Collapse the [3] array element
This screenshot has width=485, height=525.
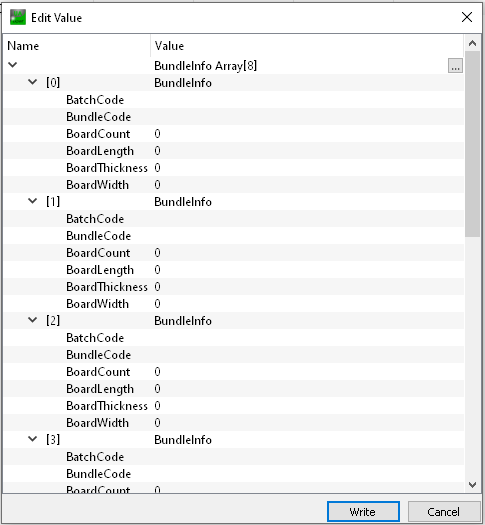click(x=32, y=439)
